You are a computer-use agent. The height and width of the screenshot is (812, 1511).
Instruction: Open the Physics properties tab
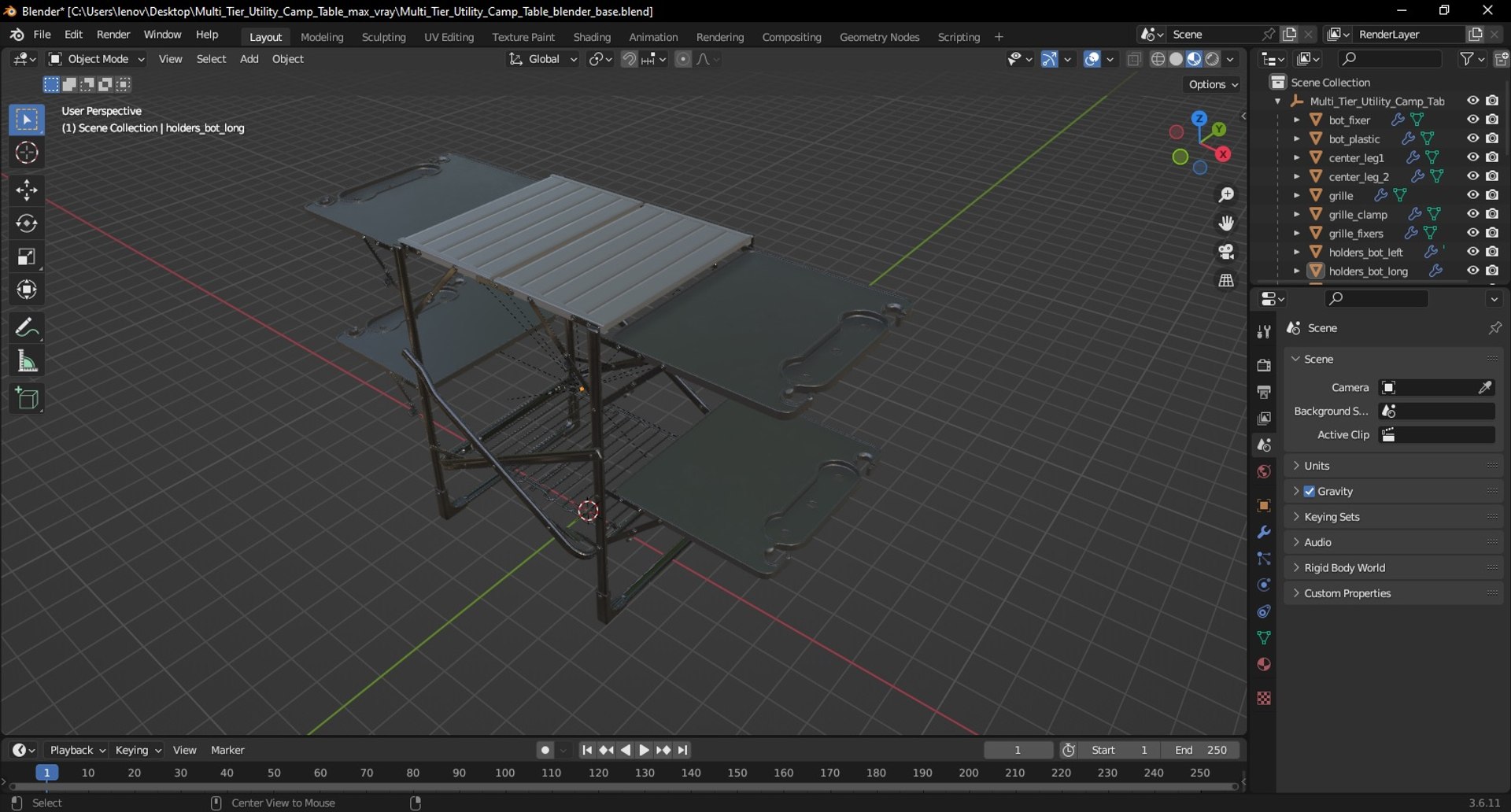point(1264,585)
